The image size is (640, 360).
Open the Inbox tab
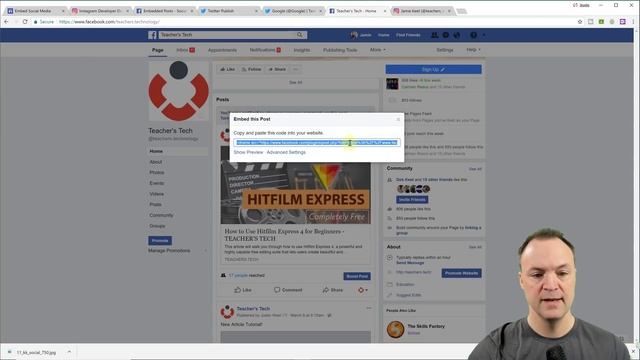pos(185,50)
